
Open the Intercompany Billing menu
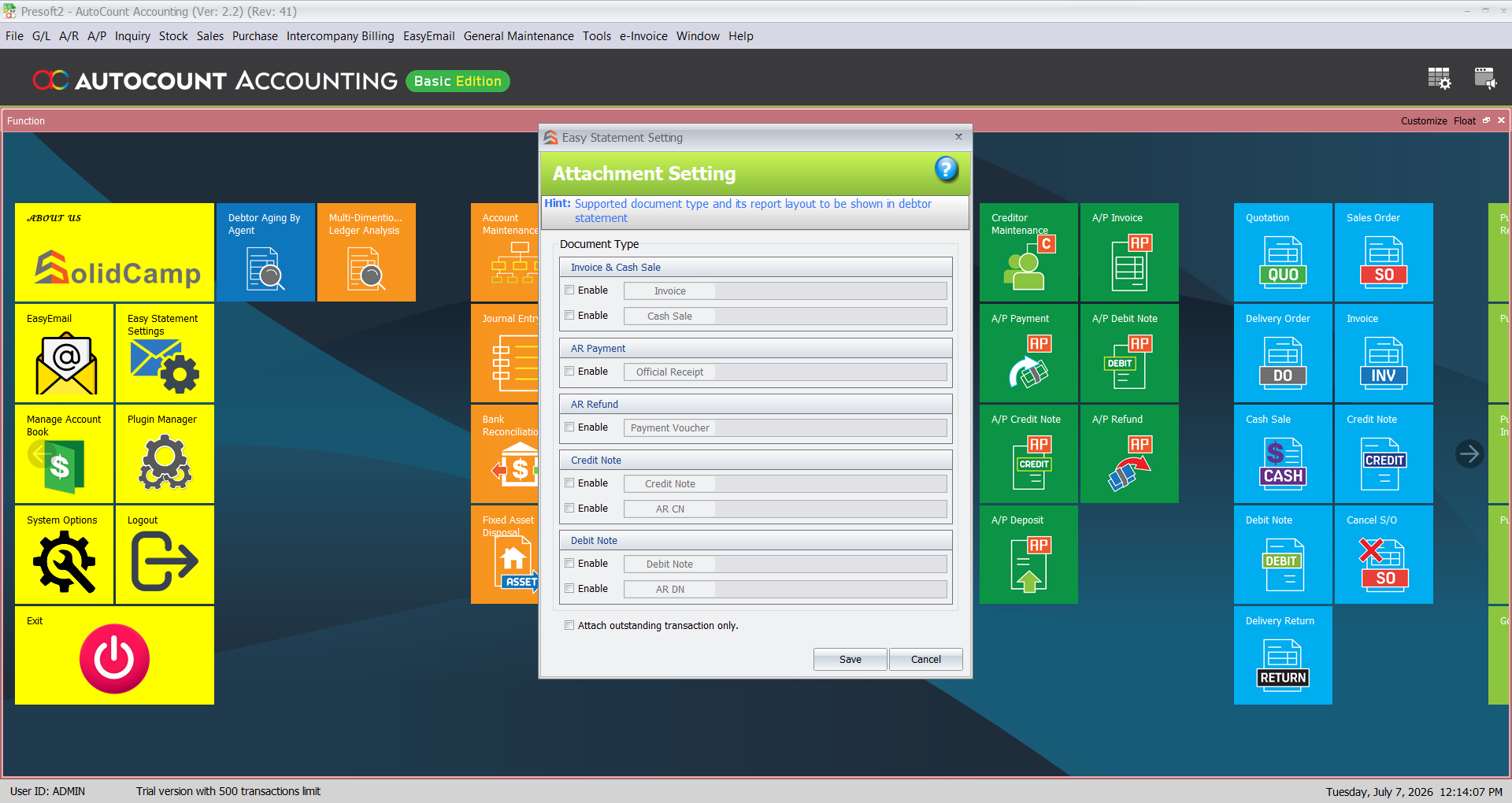[340, 36]
